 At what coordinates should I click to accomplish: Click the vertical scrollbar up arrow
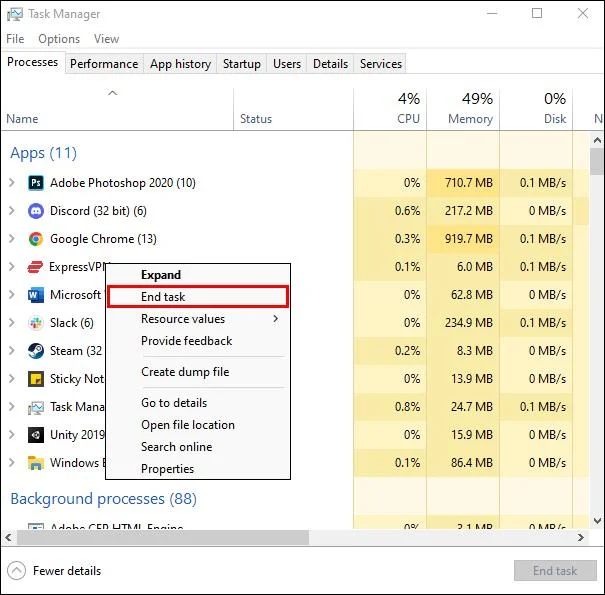tap(597, 140)
